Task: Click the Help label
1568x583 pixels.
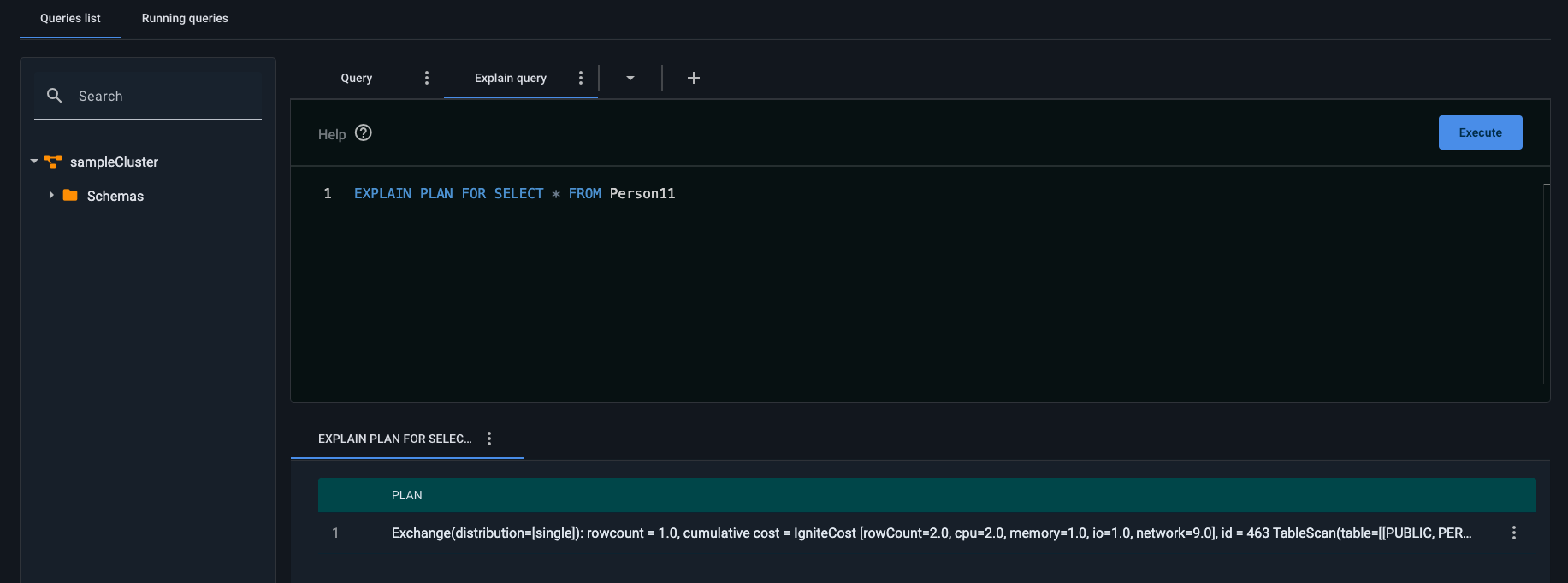Action: tap(332, 134)
